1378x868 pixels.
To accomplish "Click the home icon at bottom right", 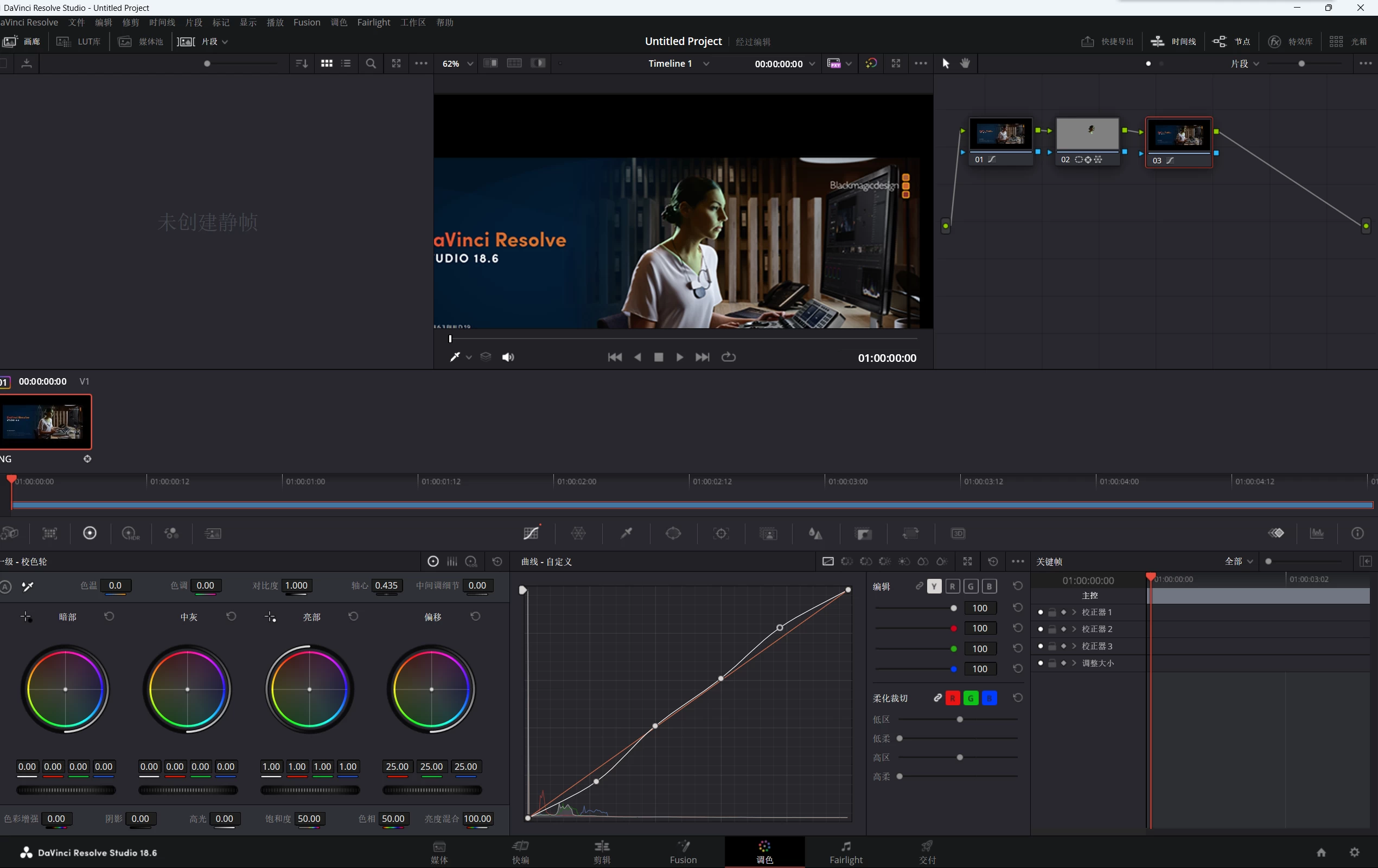I will tap(1321, 853).
